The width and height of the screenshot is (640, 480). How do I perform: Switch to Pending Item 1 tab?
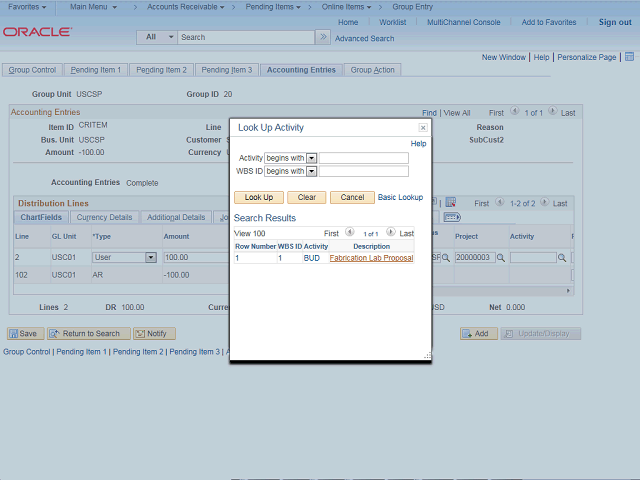(96, 70)
